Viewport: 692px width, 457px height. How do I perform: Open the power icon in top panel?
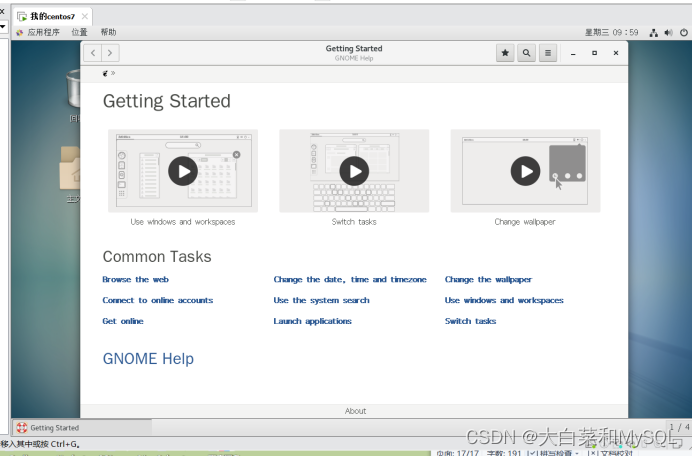coord(684,33)
